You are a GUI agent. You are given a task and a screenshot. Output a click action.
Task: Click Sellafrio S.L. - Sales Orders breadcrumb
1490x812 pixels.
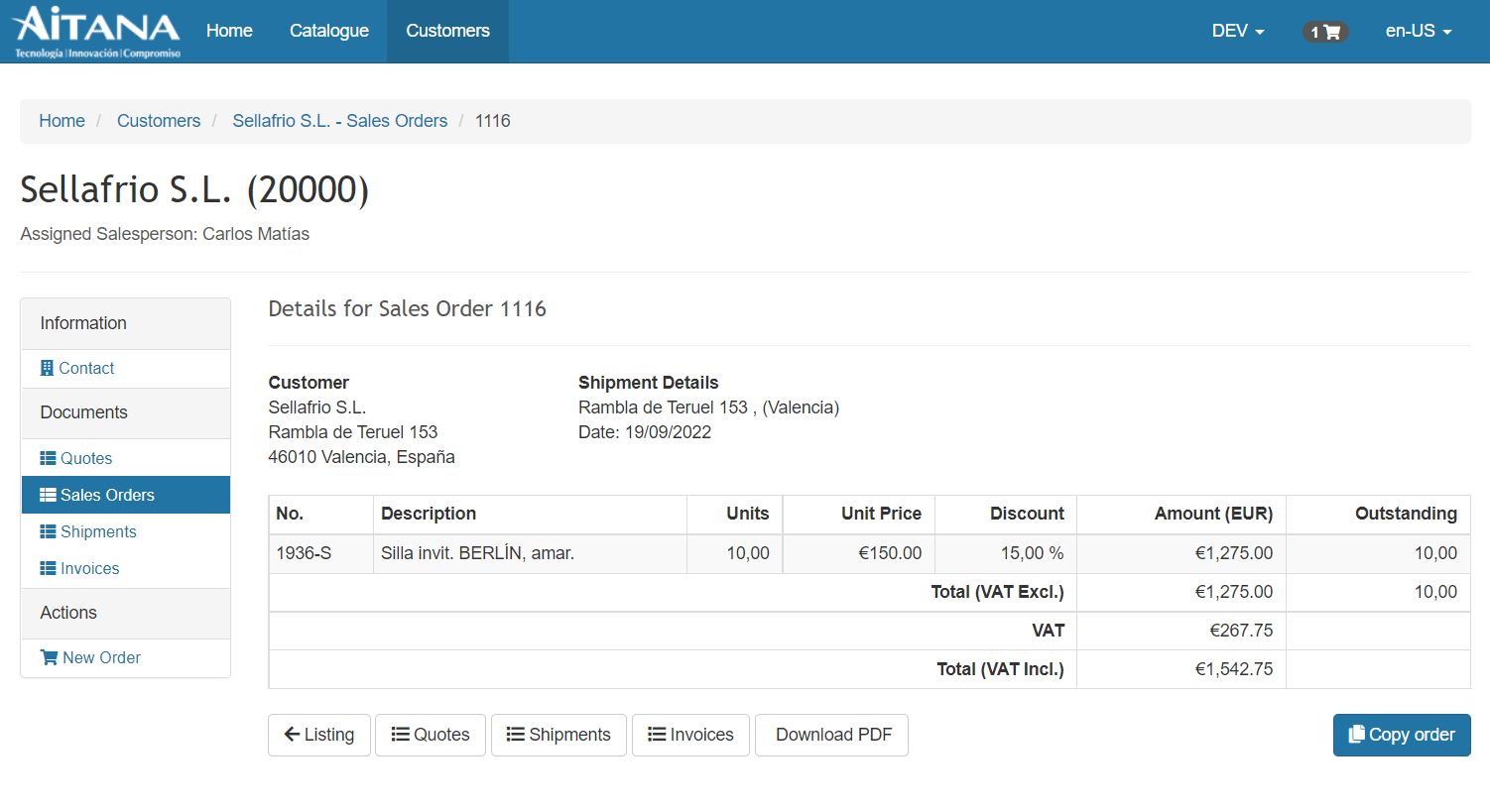[340, 121]
